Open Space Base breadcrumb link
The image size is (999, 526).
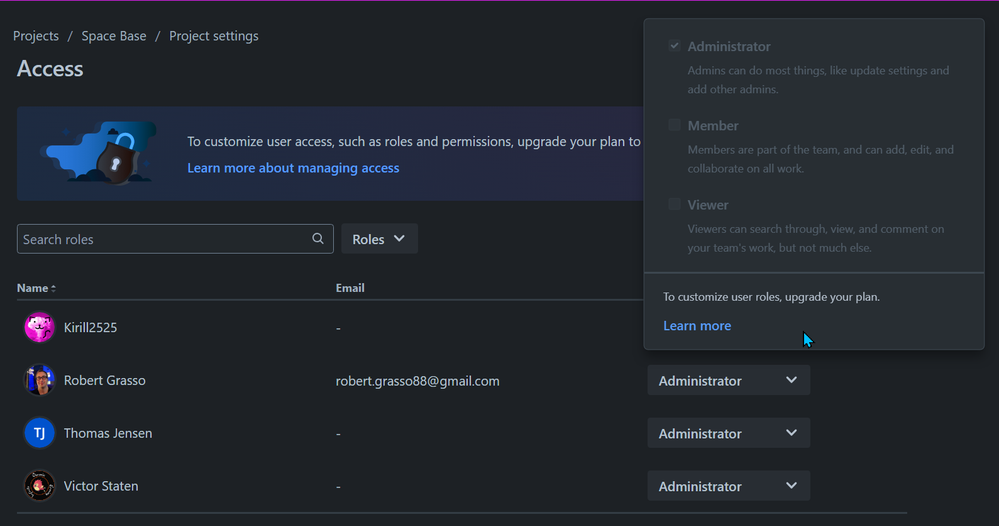pos(114,36)
